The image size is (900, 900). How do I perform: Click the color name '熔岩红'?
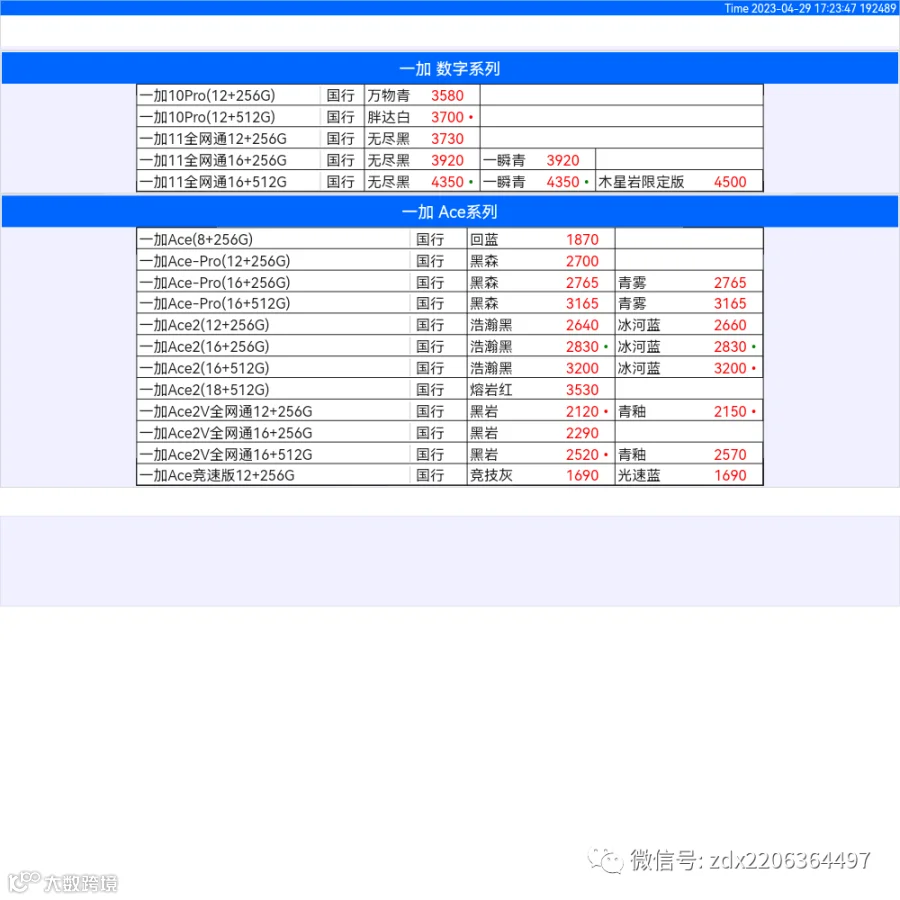coord(491,390)
